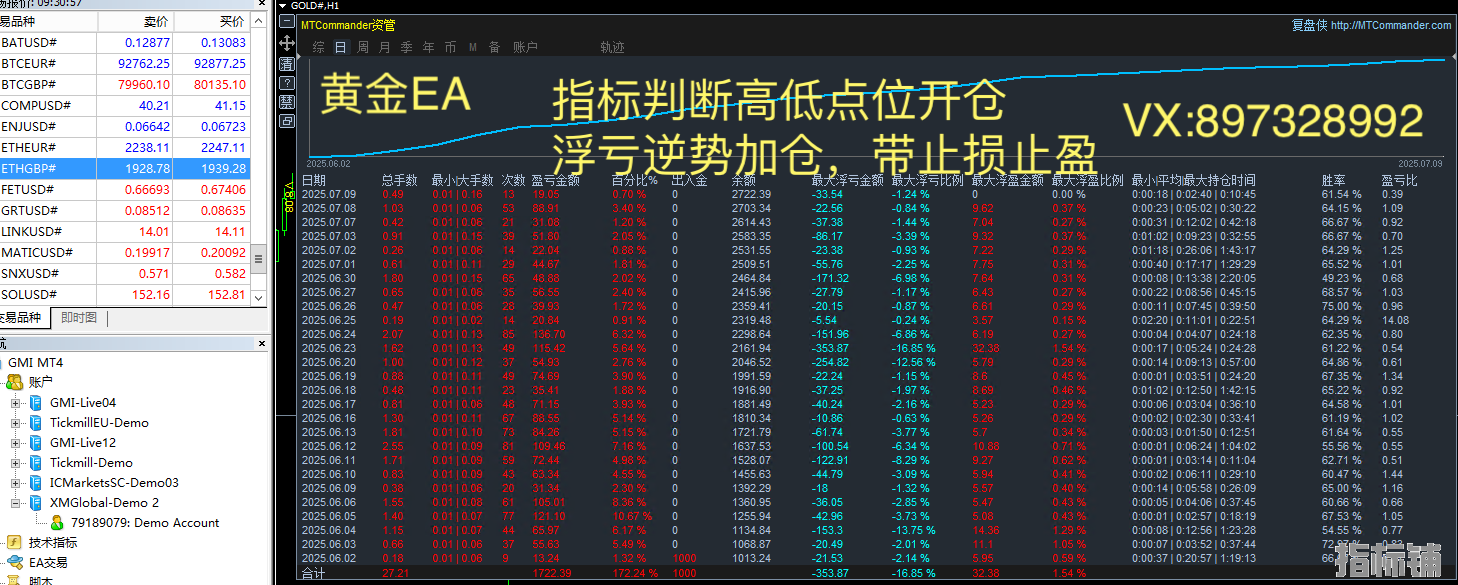This screenshot has height=585, width=1458.
Task: Click the Tickmill-Demo server icon
Action: tap(35, 462)
